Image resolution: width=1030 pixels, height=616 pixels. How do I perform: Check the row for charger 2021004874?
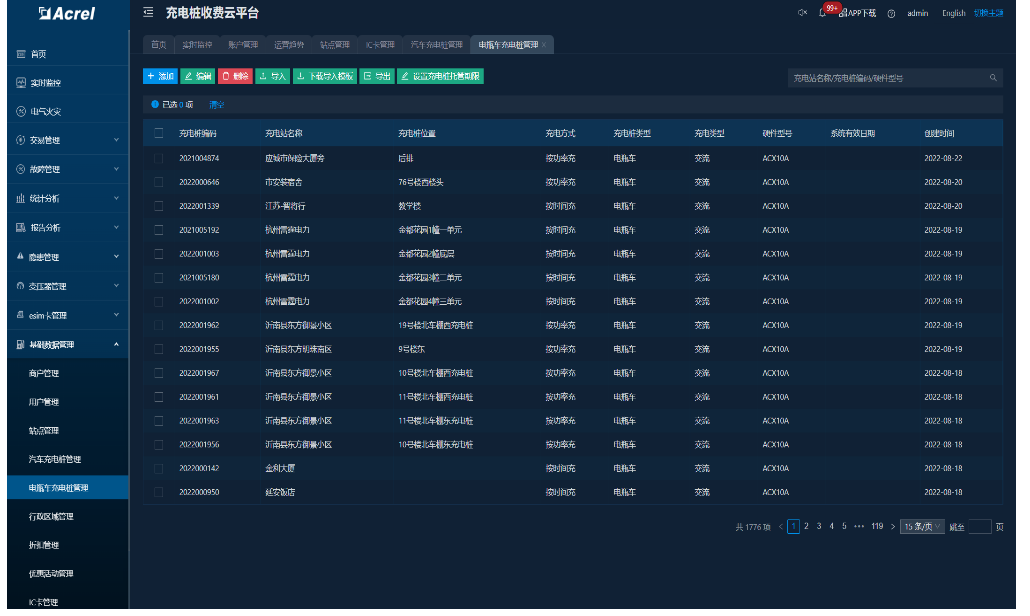(x=159, y=158)
